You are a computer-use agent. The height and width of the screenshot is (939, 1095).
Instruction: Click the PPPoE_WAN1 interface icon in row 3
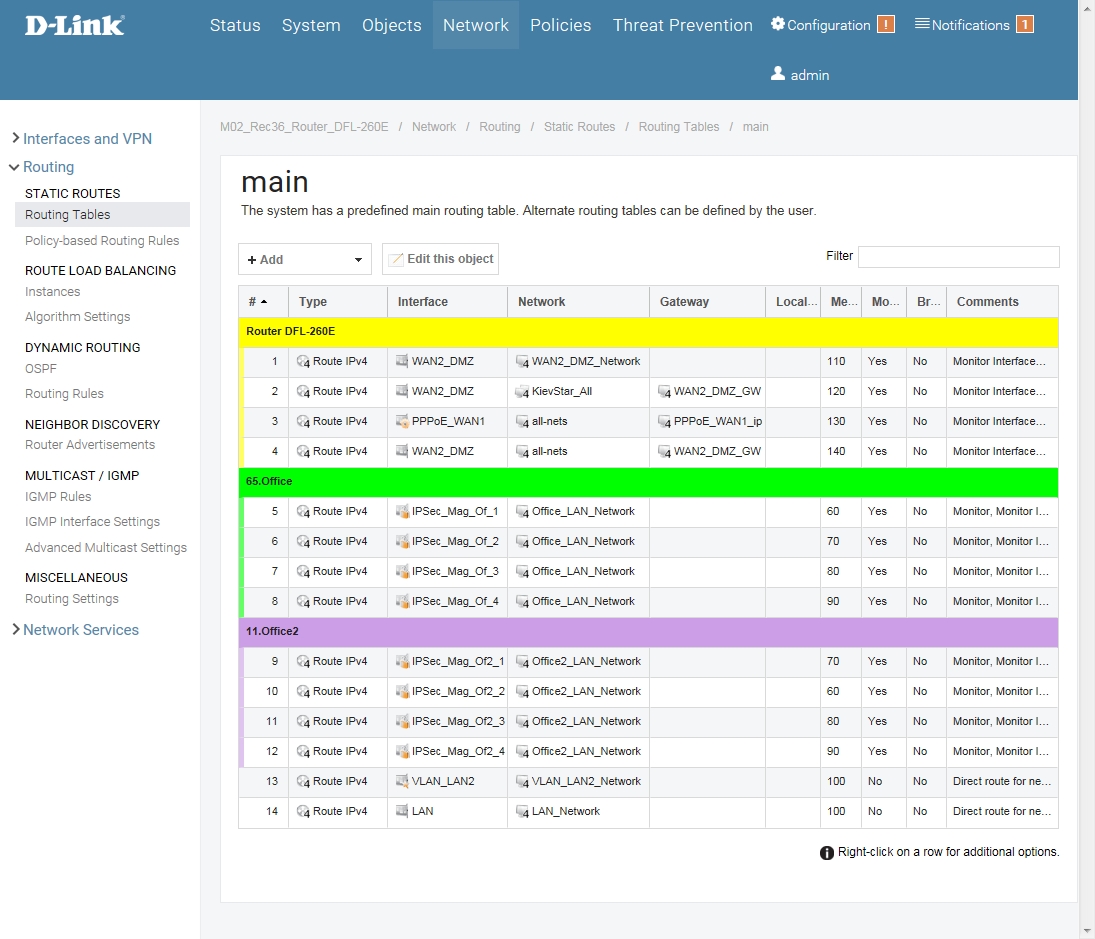(x=402, y=421)
